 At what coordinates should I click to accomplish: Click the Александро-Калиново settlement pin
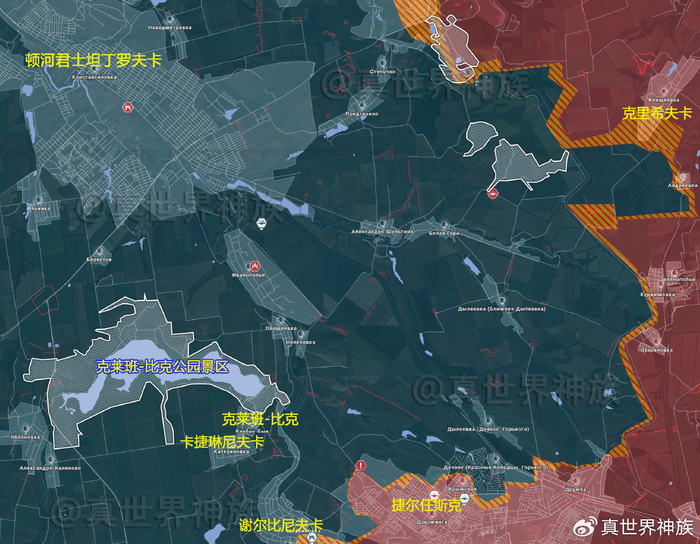click(50, 460)
